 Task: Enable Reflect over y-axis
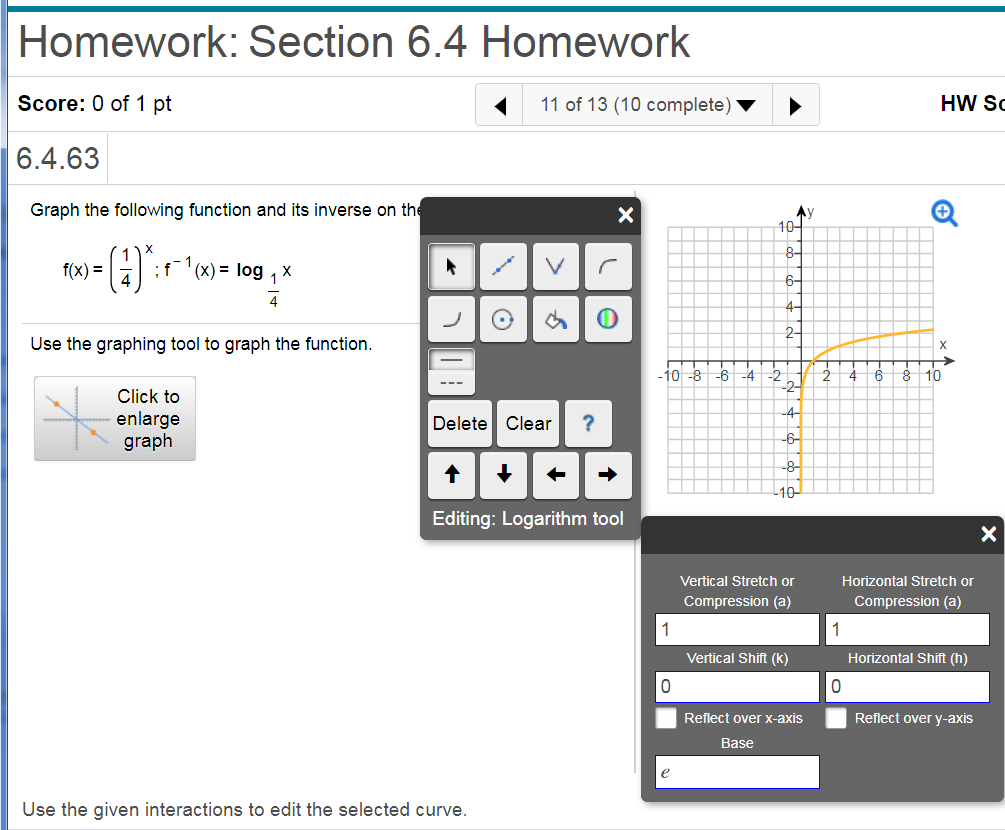tap(836, 718)
